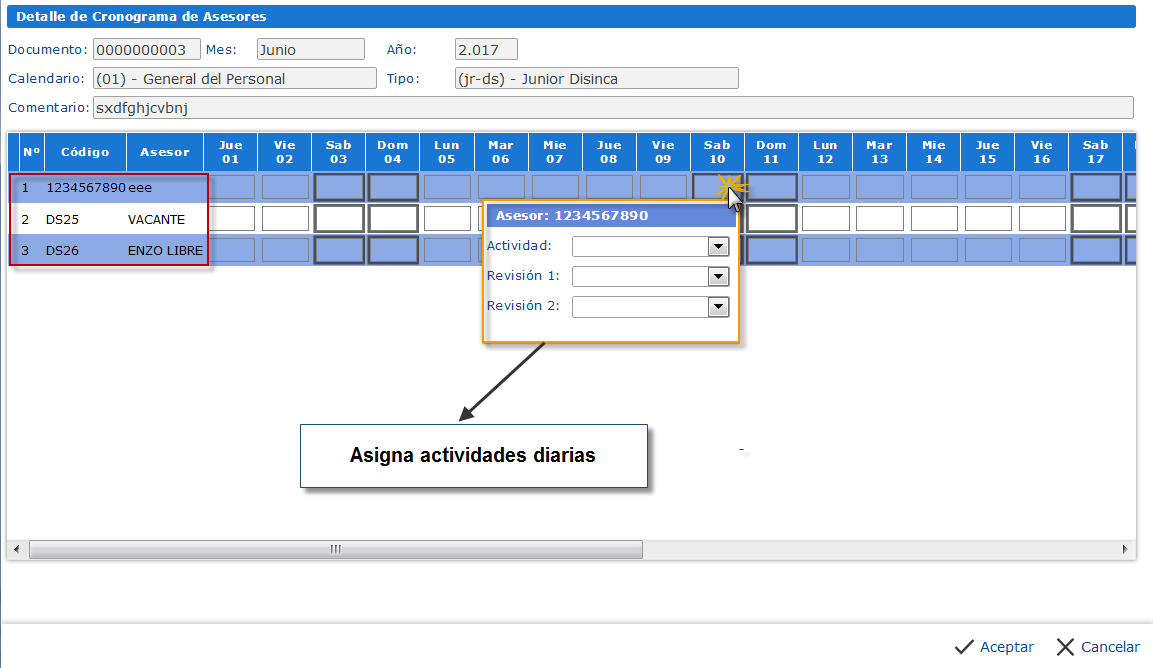Click the Mar 13 column header
The width and height of the screenshot is (1153, 668).
[x=879, y=152]
